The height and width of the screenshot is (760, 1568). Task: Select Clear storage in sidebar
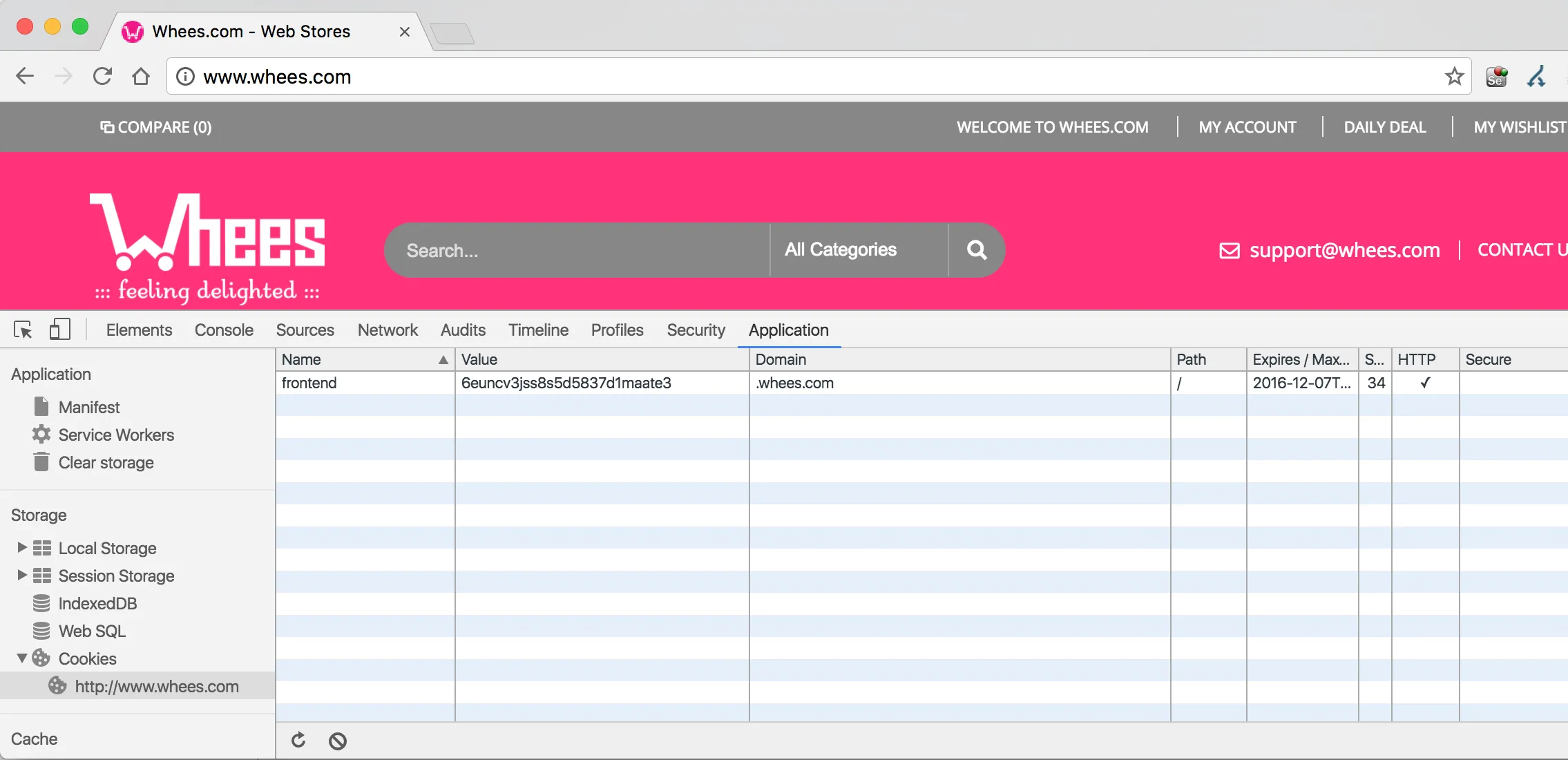pos(106,463)
